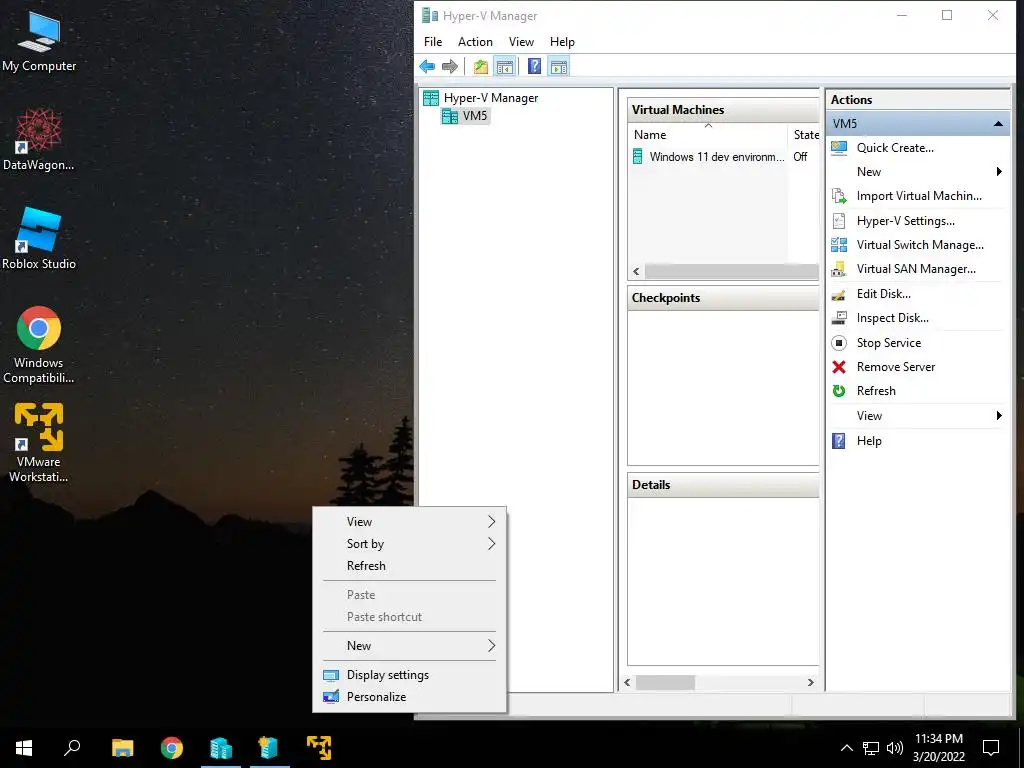Screen dimensions: 1024x768
Task: Click the Up one level folder icon
Action: click(x=481, y=66)
